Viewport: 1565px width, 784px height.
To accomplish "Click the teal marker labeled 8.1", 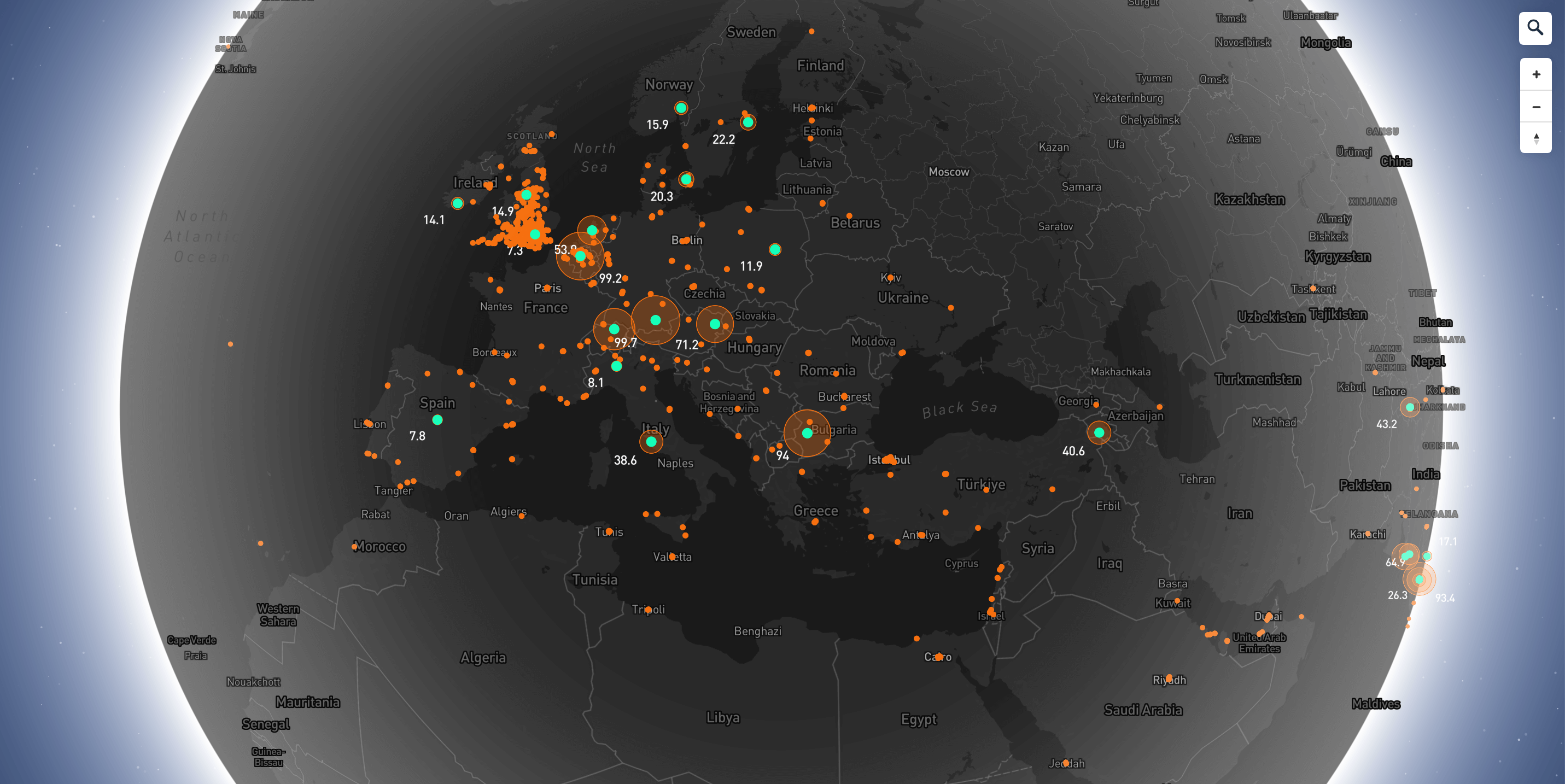I will coord(616,366).
